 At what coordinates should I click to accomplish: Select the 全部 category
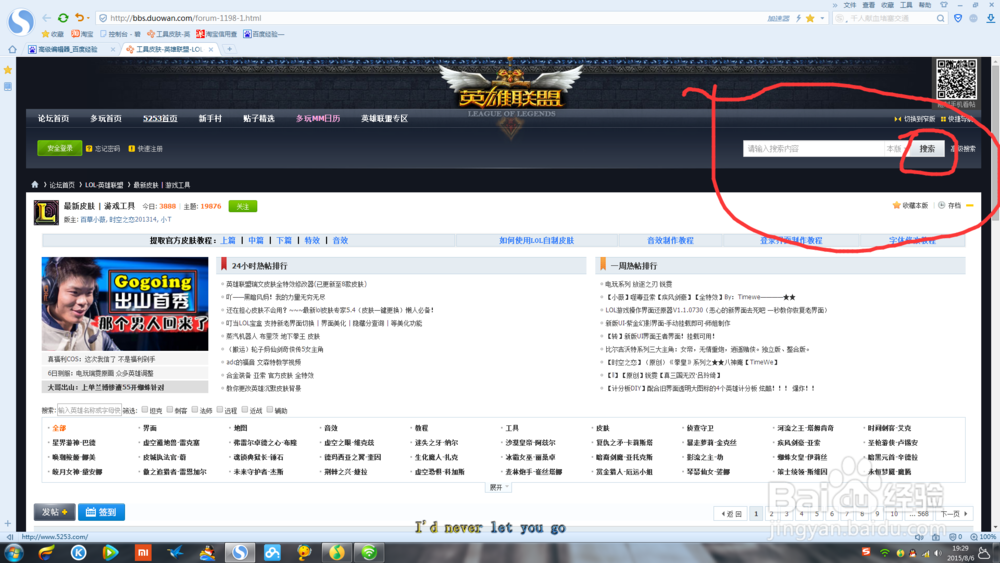[59, 428]
